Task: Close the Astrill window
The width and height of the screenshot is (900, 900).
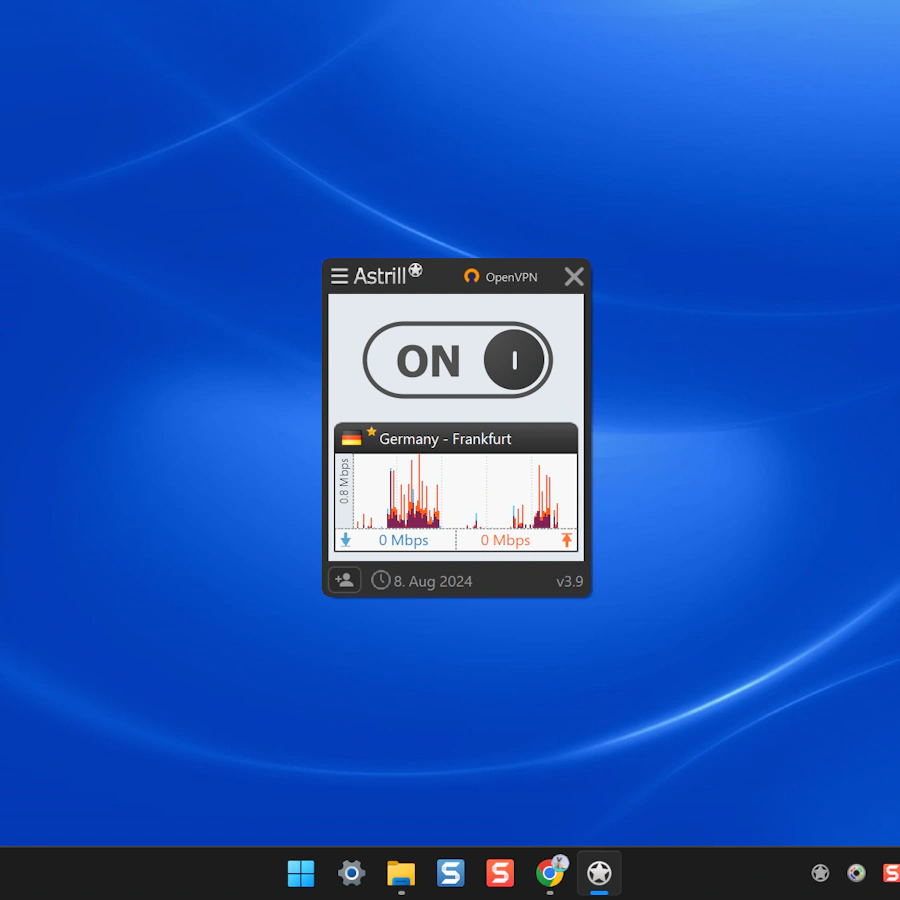Action: tap(574, 277)
